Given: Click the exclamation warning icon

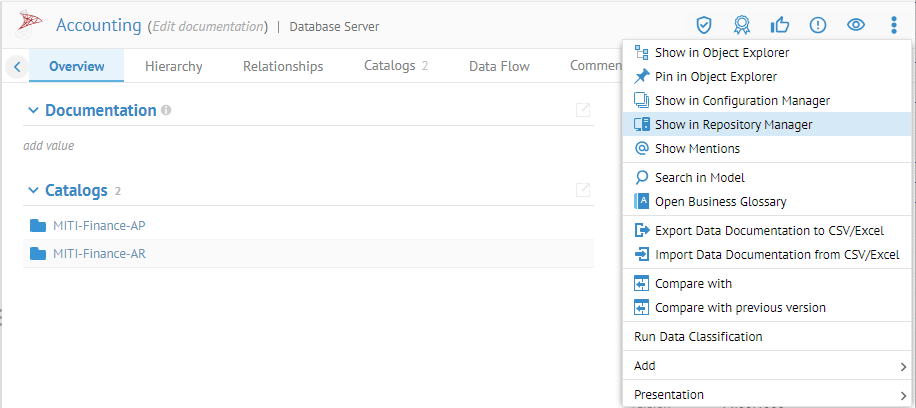Looking at the screenshot, I should click(817, 25).
